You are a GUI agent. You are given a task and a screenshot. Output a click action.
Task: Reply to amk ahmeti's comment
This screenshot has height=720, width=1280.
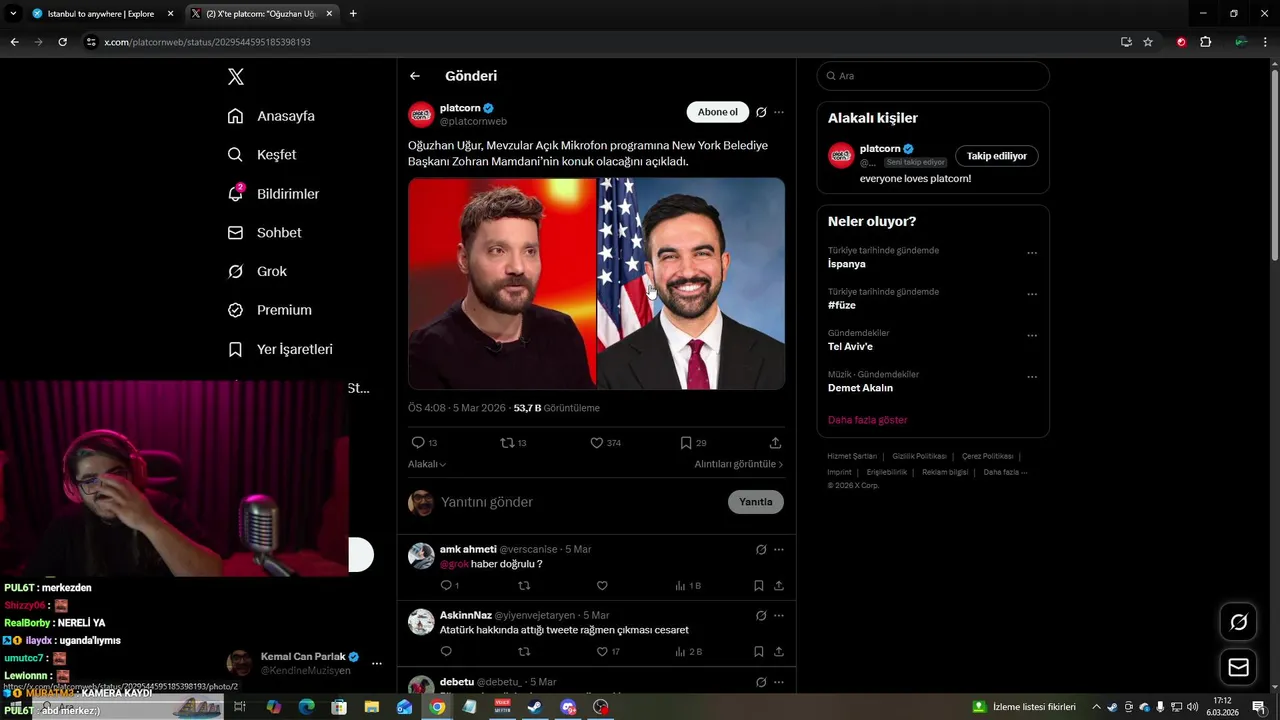(x=449, y=586)
